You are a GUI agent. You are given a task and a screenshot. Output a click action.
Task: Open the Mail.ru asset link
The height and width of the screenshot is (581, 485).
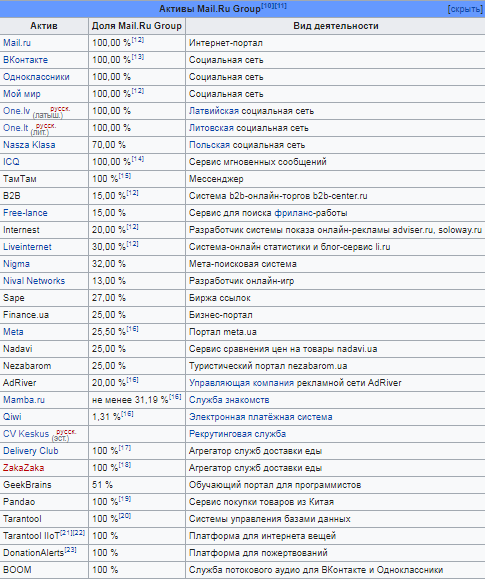click(17, 43)
